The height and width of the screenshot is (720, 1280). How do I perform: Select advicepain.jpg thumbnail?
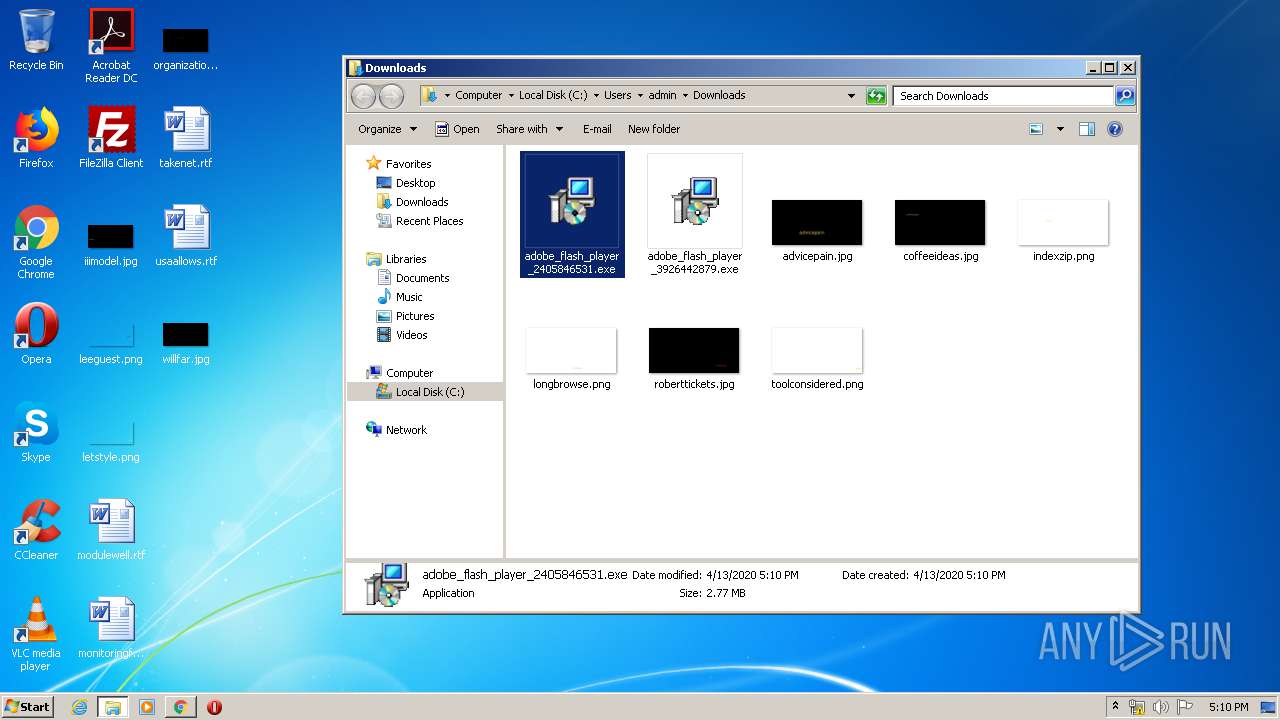coord(817,231)
